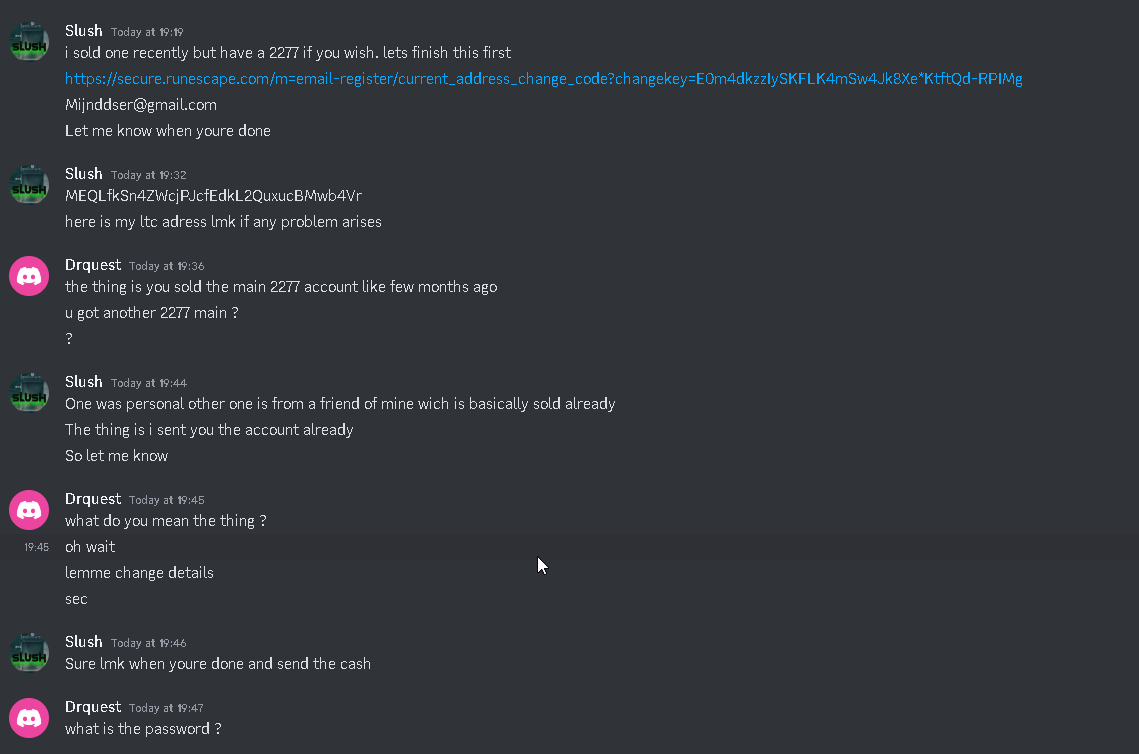
Task: Click the 'oh wait' message line
Action: (90, 547)
